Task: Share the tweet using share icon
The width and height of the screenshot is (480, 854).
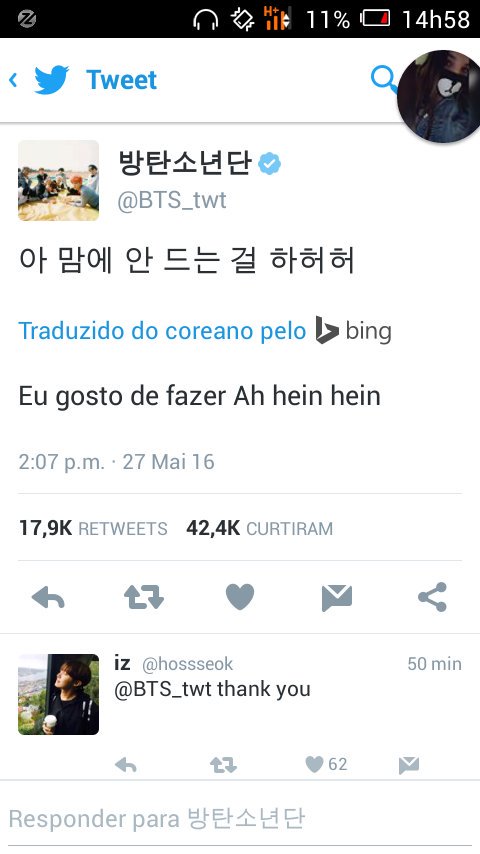Action: point(433,597)
